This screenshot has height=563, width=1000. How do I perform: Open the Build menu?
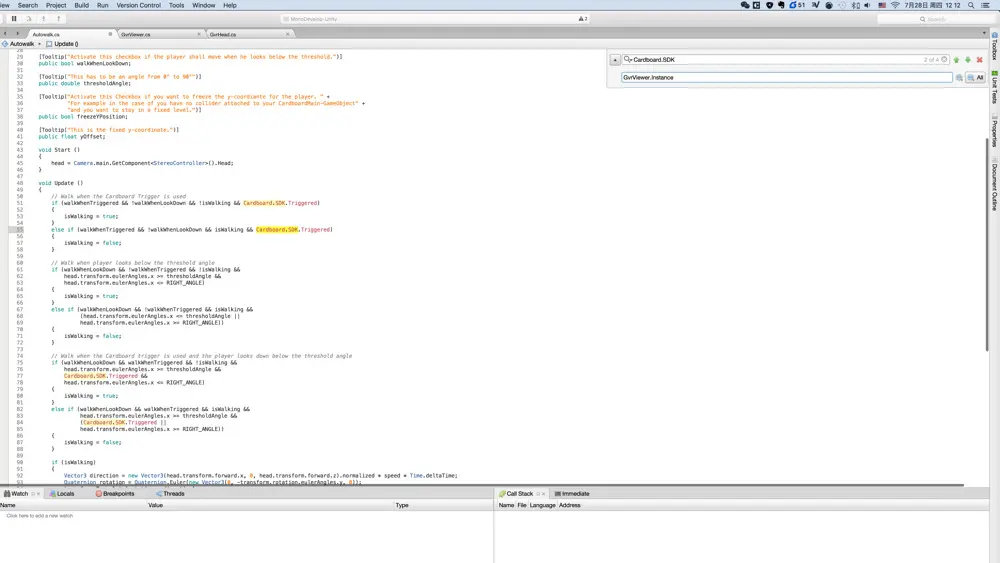coord(82,5)
